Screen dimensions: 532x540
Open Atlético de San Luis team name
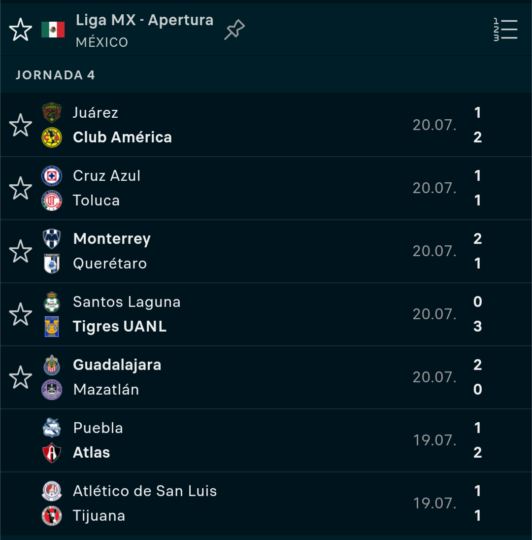pyautogui.click(x=145, y=491)
